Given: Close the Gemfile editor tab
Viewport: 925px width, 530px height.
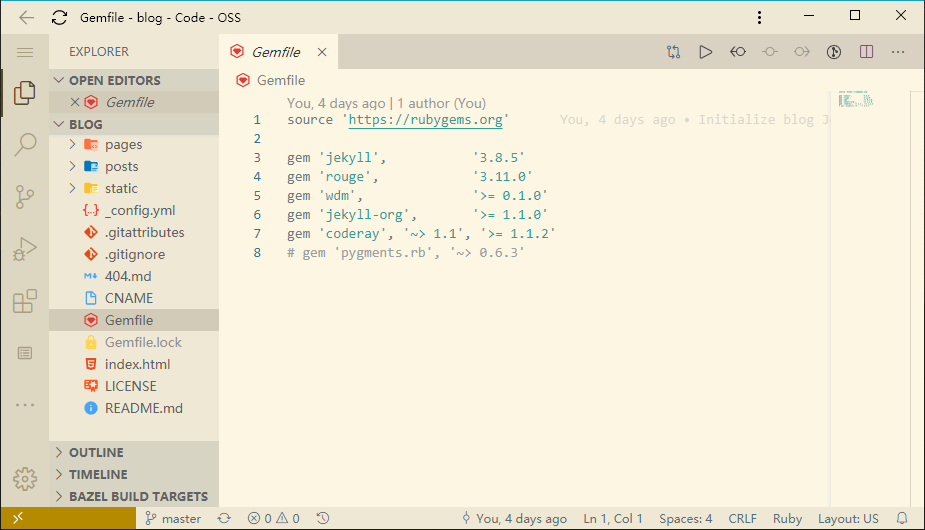Looking at the screenshot, I should click(322, 52).
